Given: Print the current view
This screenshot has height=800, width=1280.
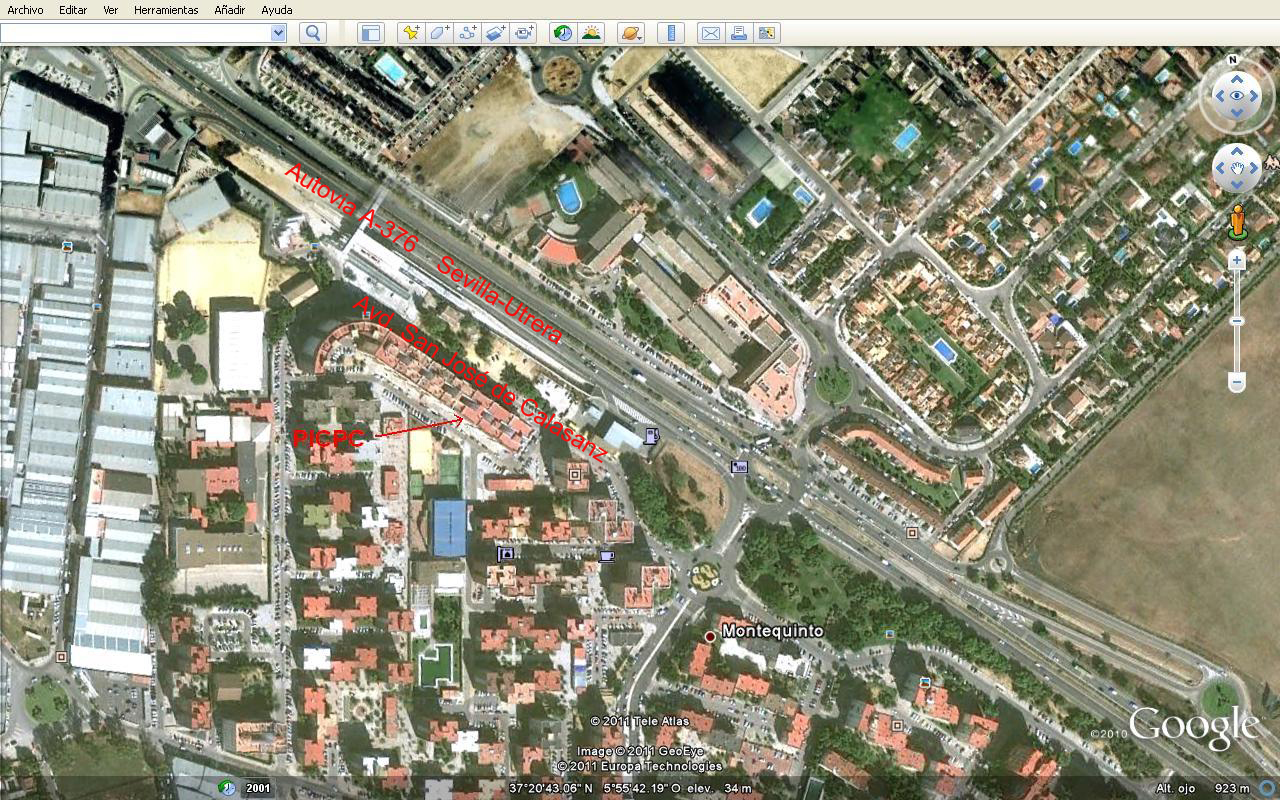Looking at the screenshot, I should click(739, 33).
